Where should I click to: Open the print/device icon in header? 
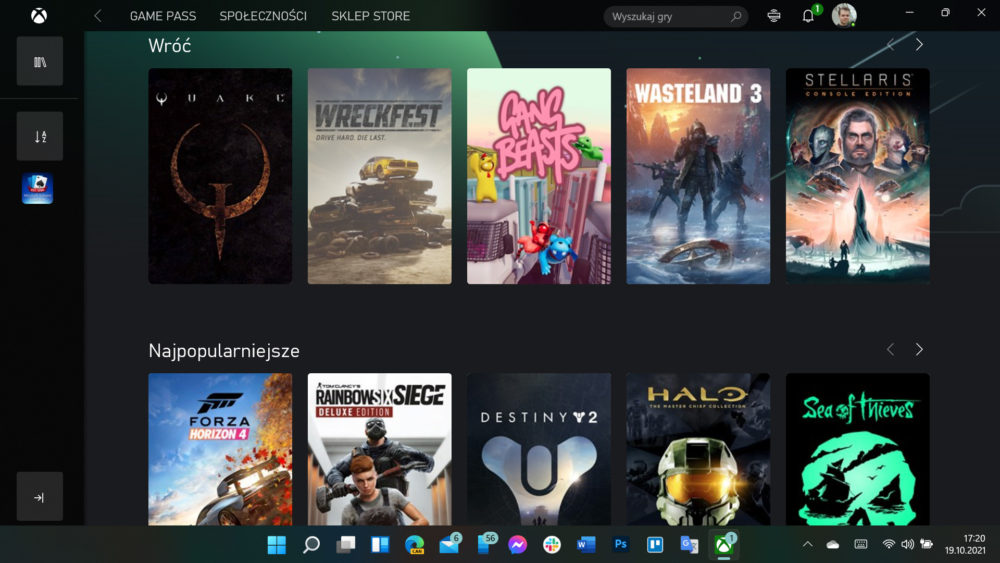click(x=774, y=16)
